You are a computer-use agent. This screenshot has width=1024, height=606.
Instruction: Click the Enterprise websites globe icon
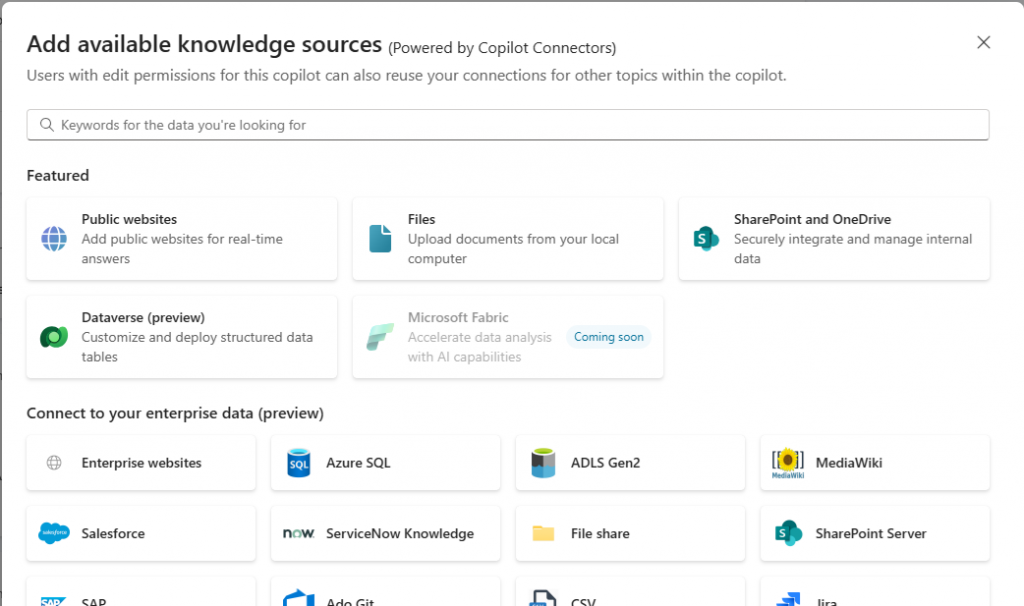pos(54,463)
